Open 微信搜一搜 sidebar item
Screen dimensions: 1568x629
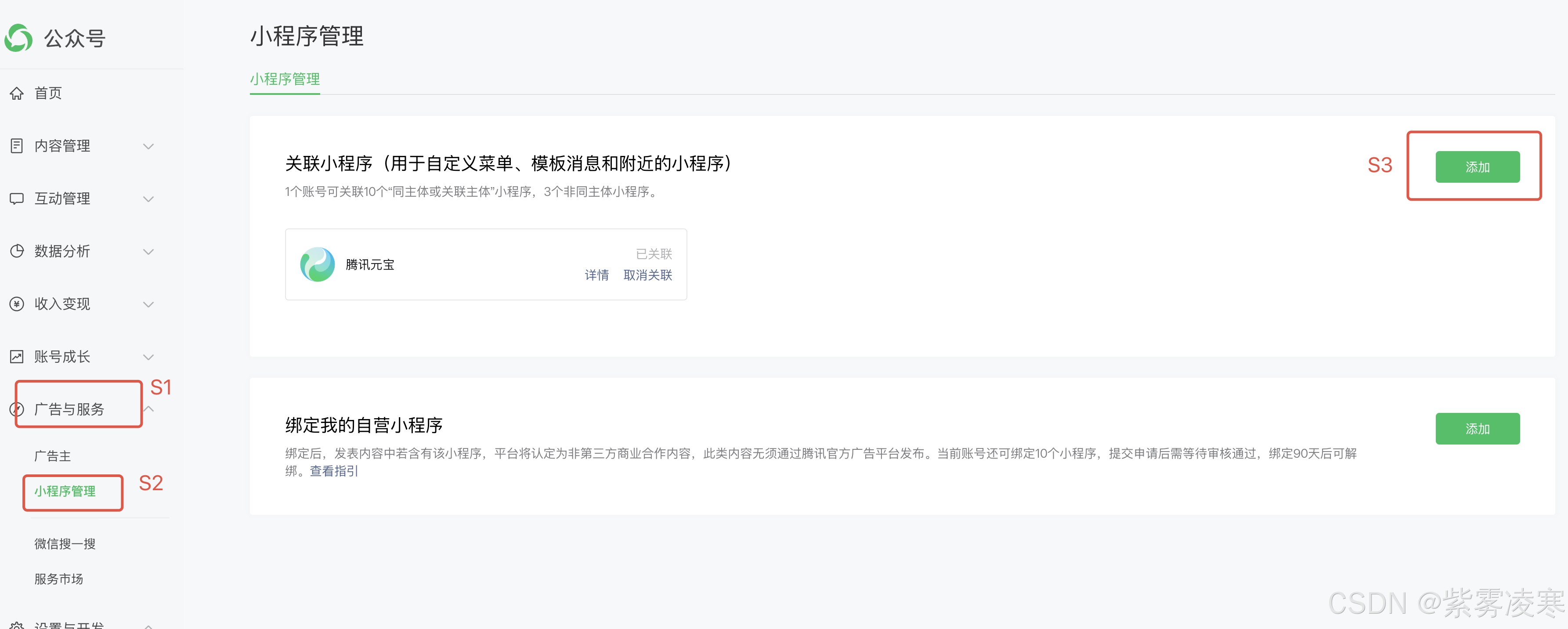pyautogui.click(x=65, y=544)
